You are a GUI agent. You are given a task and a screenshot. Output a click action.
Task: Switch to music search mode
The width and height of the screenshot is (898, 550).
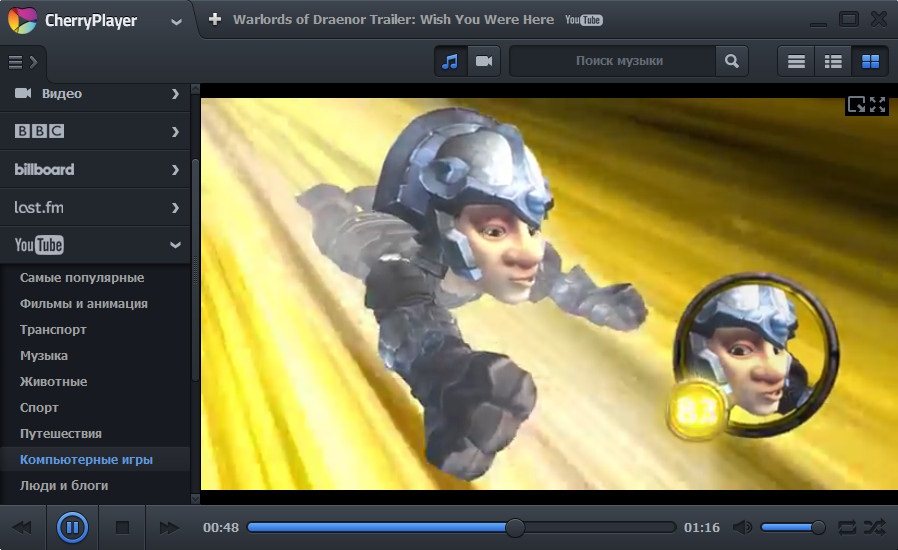tap(451, 61)
